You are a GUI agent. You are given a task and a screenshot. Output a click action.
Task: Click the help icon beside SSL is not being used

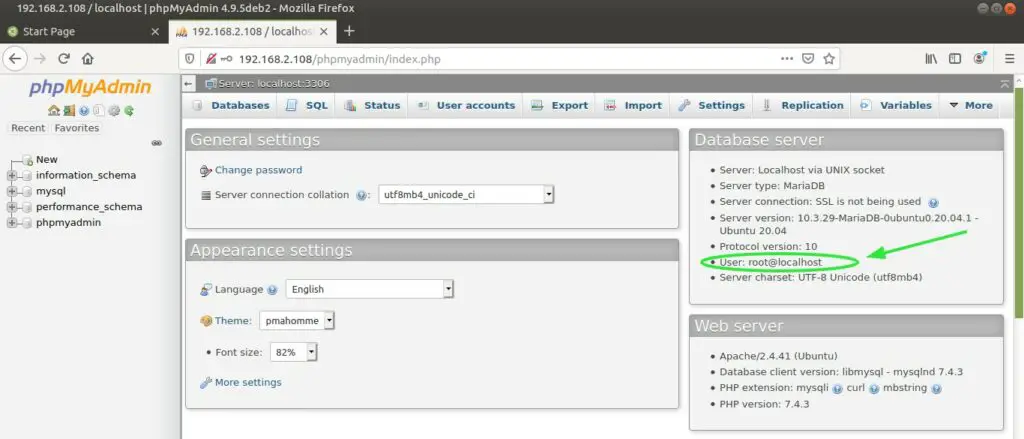tap(932, 202)
